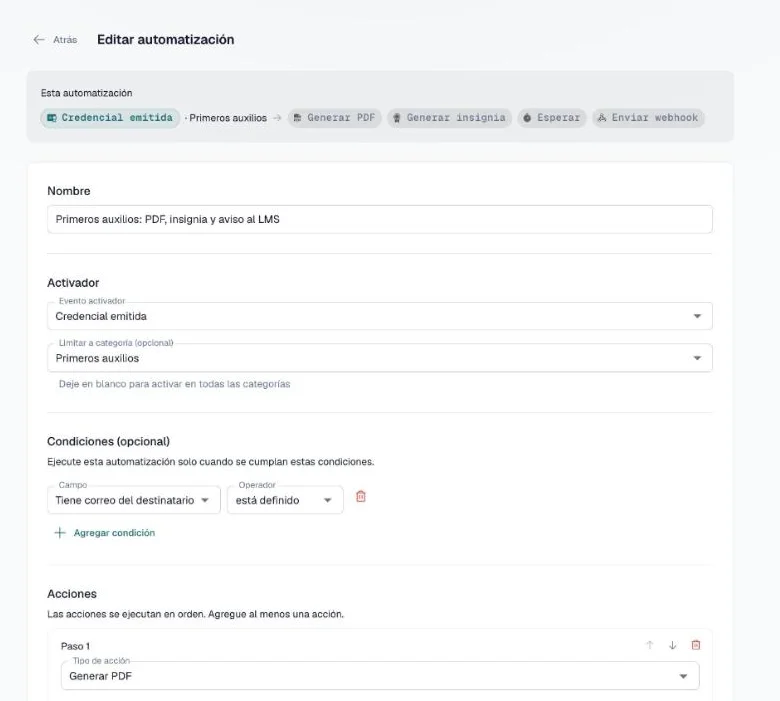Click the Editar automatización heading
Image resolution: width=780 pixels, height=701 pixels.
click(x=166, y=40)
